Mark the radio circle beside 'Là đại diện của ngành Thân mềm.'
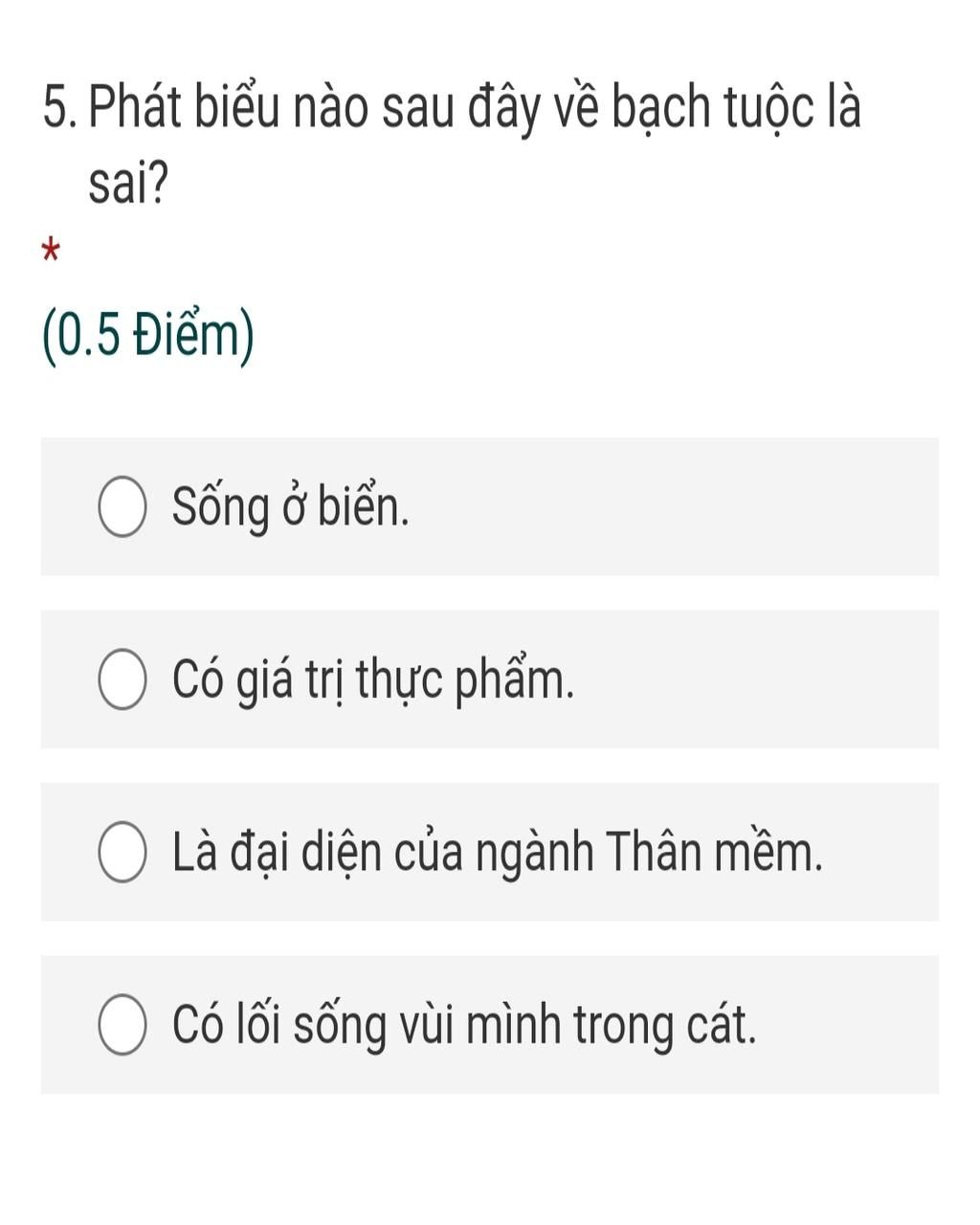The height and width of the screenshot is (1225, 980). [122, 853]
